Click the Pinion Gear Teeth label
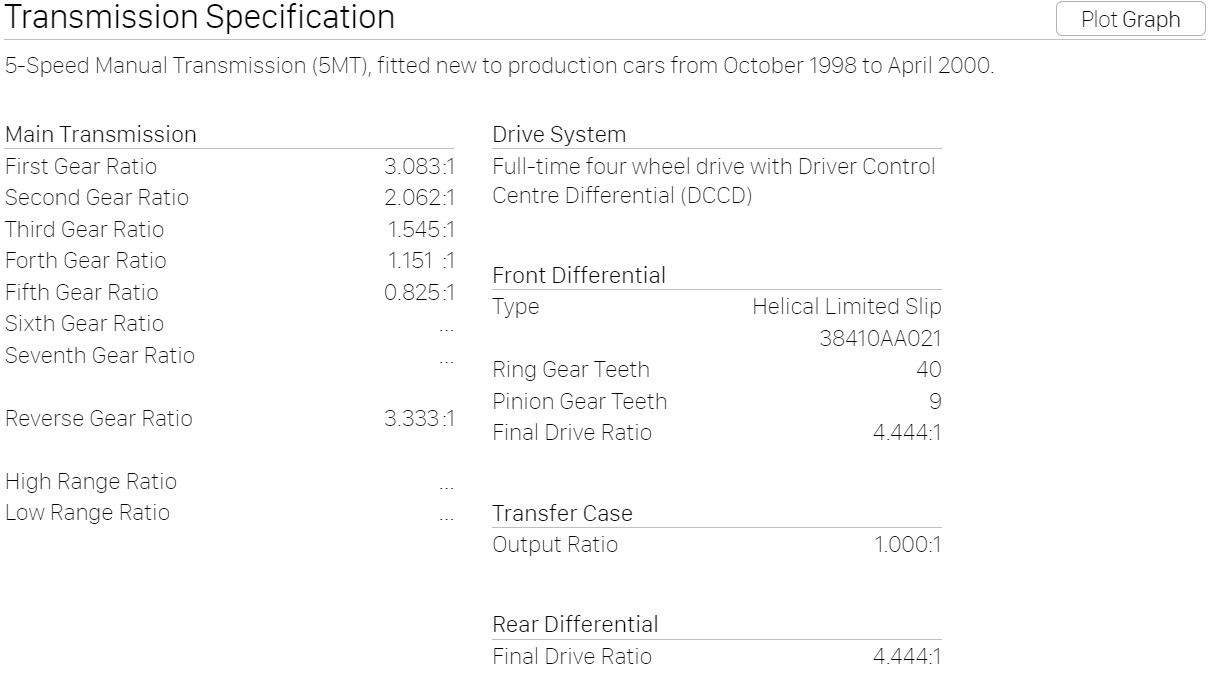1216x687 pixels. (x=579, y=402)
